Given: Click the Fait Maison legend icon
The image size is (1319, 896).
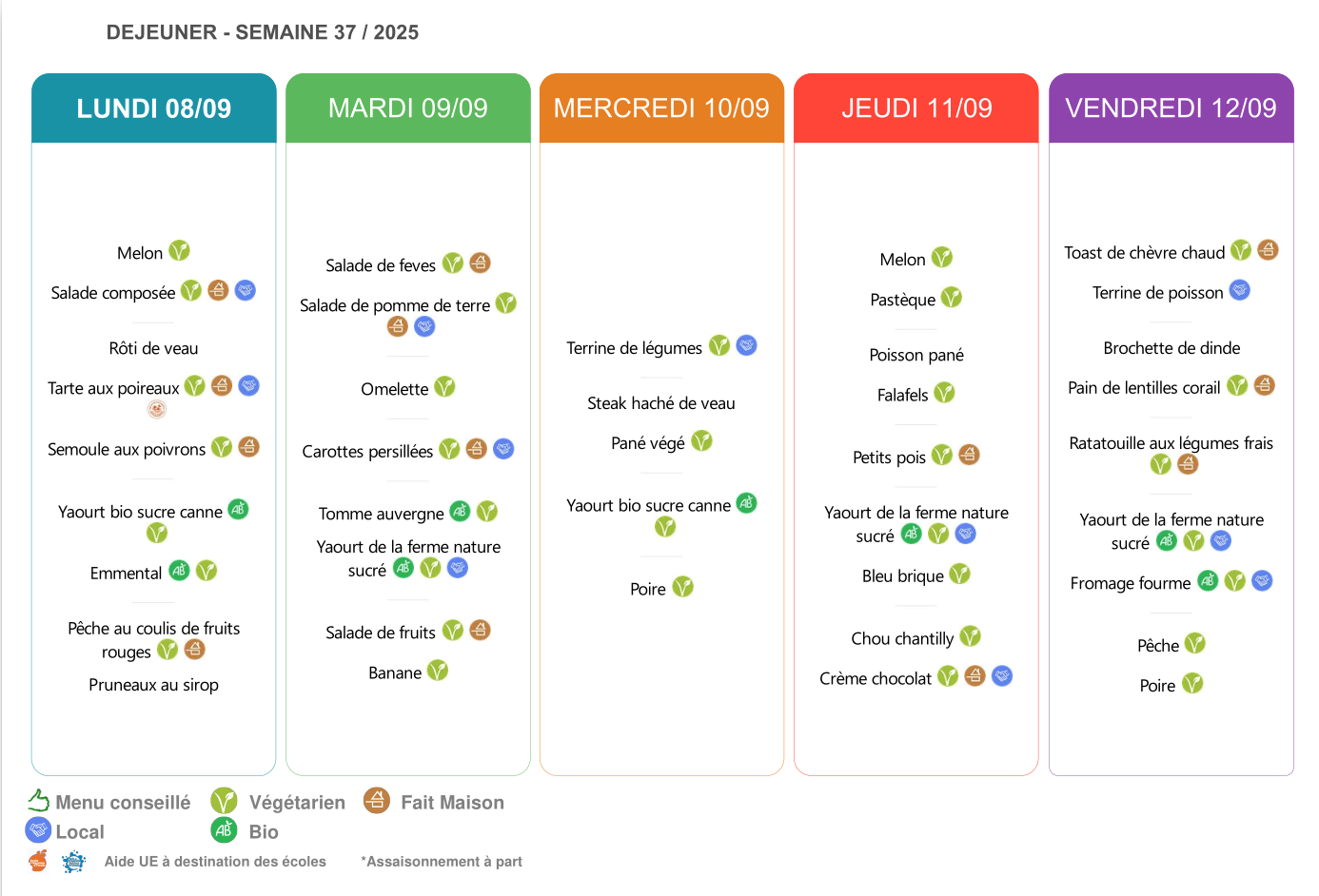Looking at the screenshot, I should click(x=377, y=801).
